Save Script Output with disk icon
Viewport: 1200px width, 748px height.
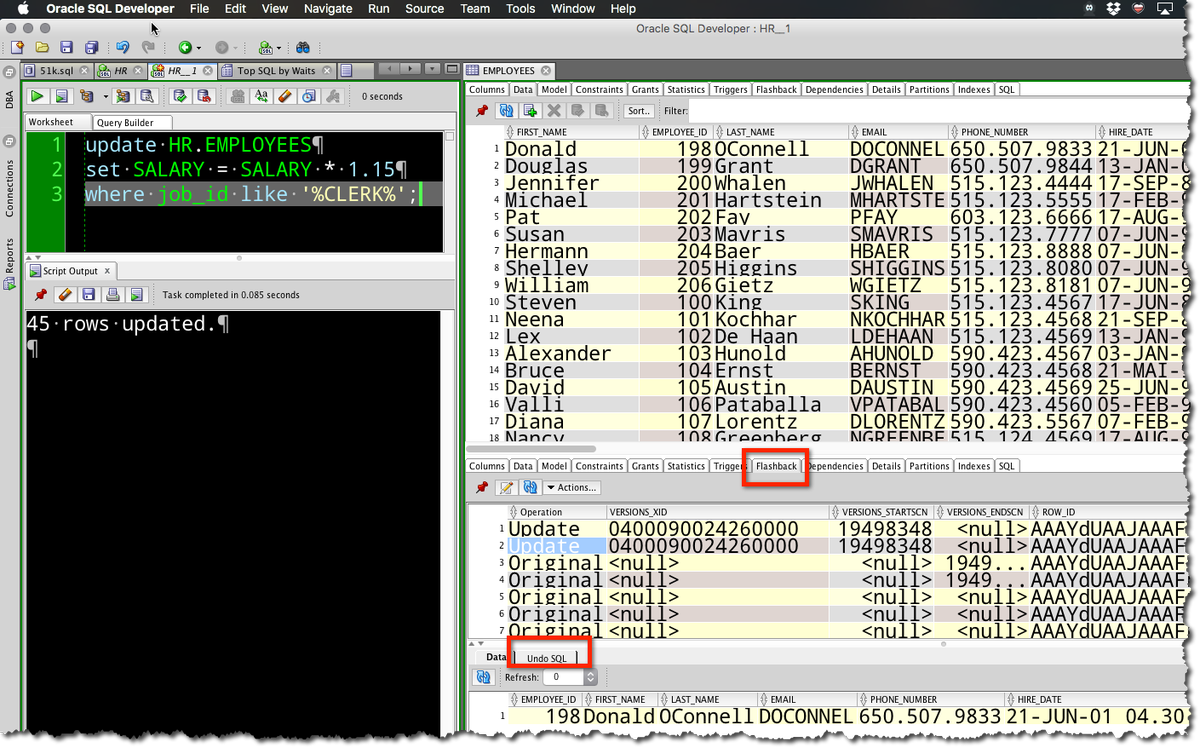point(89,295)
